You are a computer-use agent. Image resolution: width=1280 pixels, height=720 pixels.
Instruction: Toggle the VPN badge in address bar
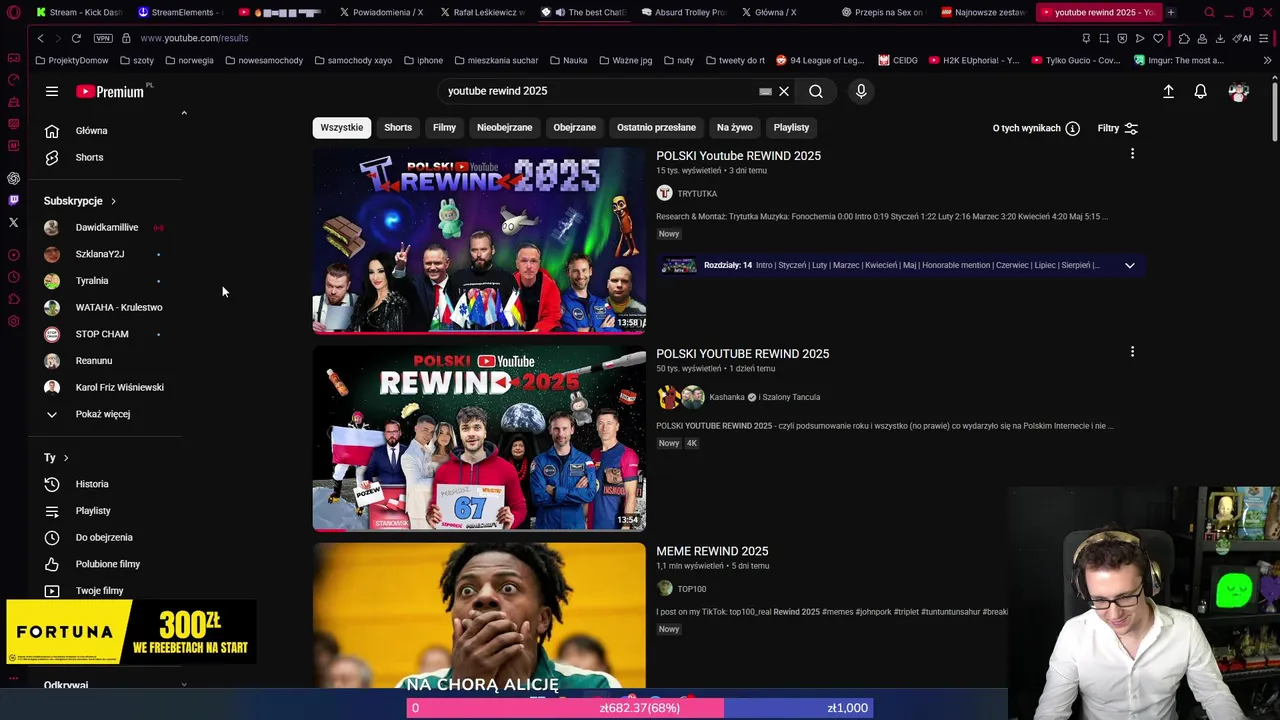point(103,38)
